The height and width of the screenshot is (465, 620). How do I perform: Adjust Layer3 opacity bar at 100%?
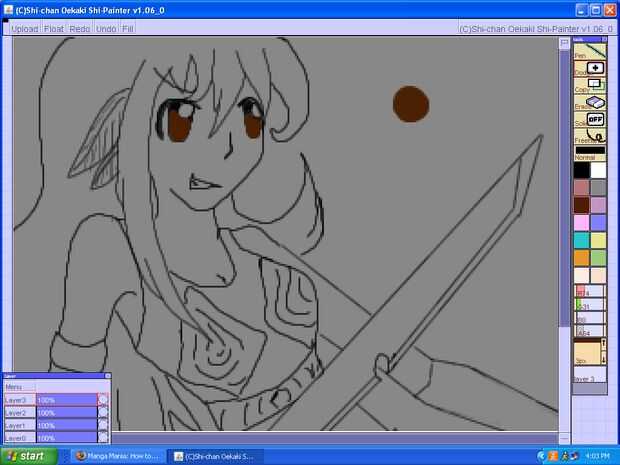click(67, 400)
